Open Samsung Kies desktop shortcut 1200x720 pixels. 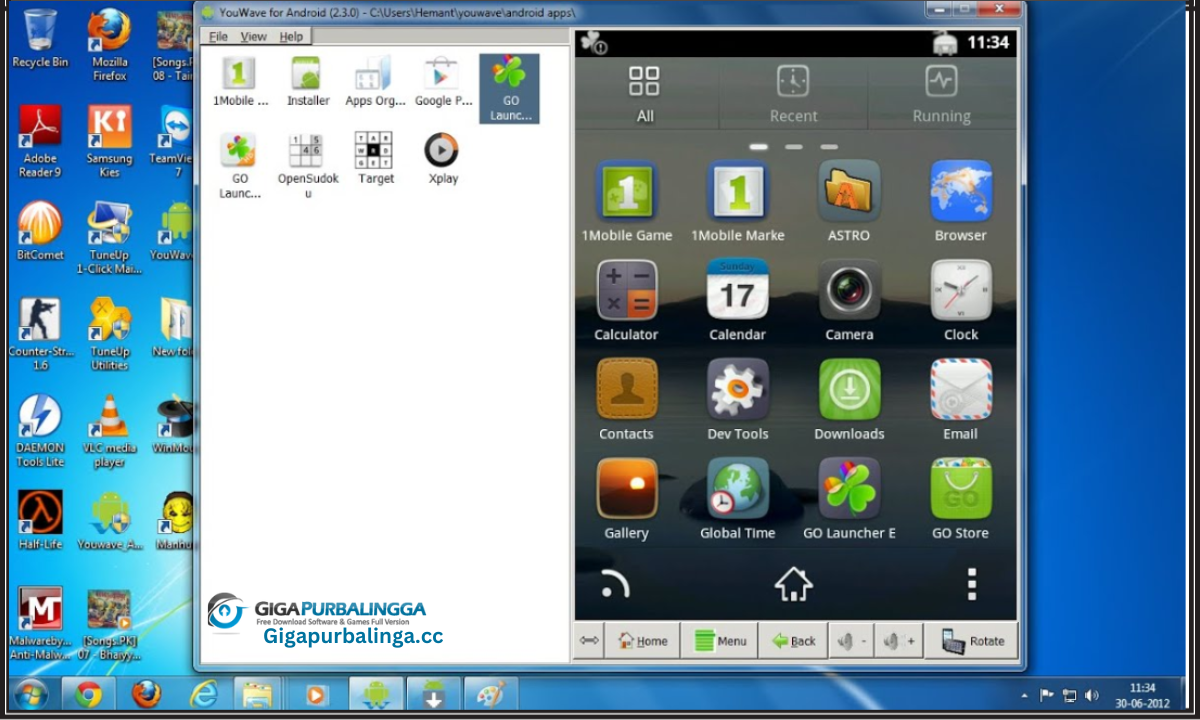110,142
